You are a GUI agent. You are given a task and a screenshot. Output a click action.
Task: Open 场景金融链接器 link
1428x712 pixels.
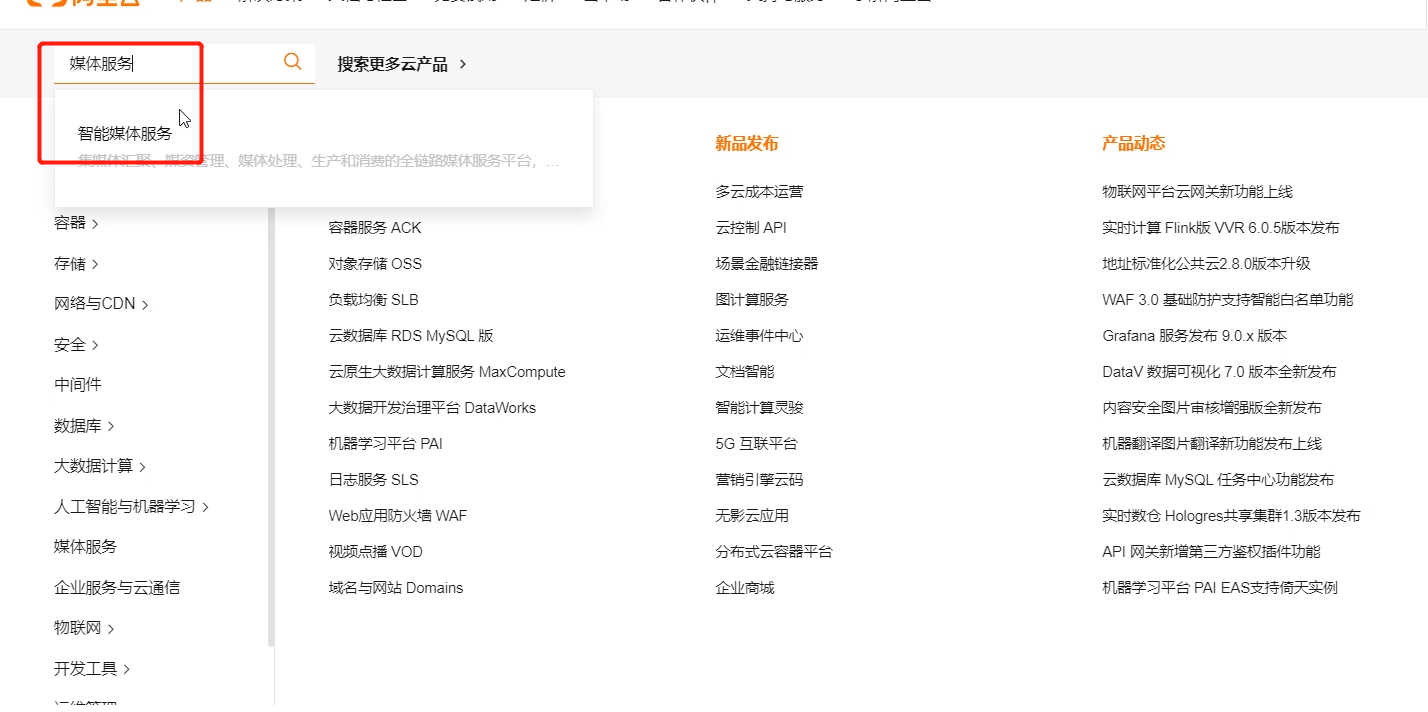[x=767, y=264]
